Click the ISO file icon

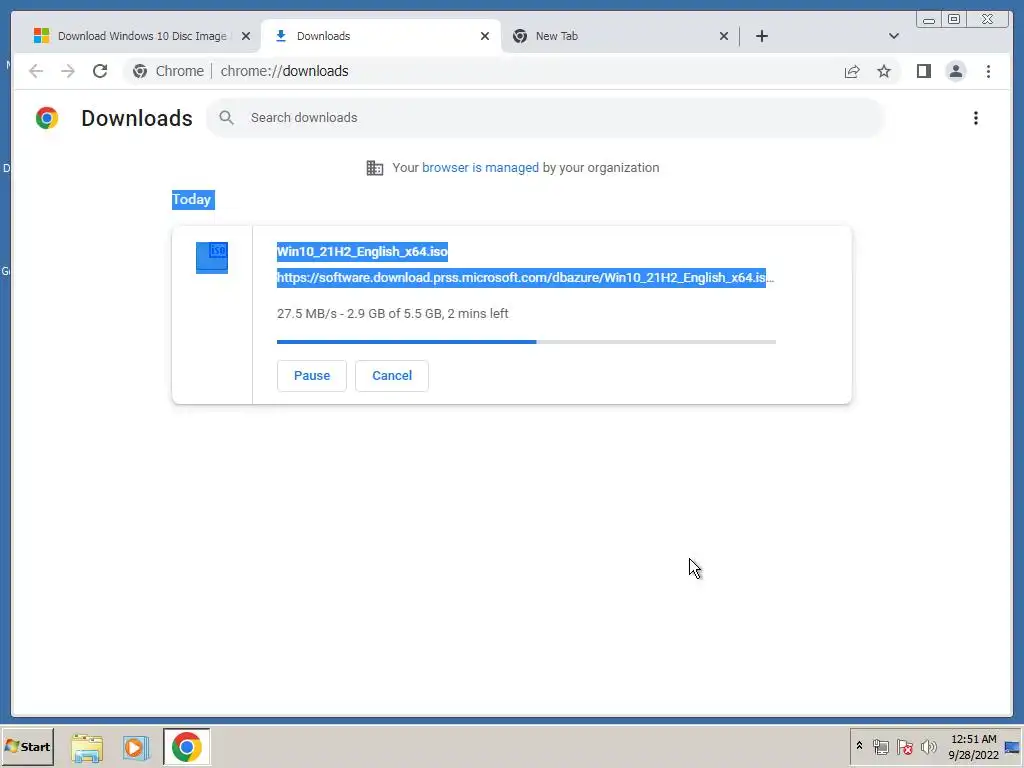(x=212, y=257)
